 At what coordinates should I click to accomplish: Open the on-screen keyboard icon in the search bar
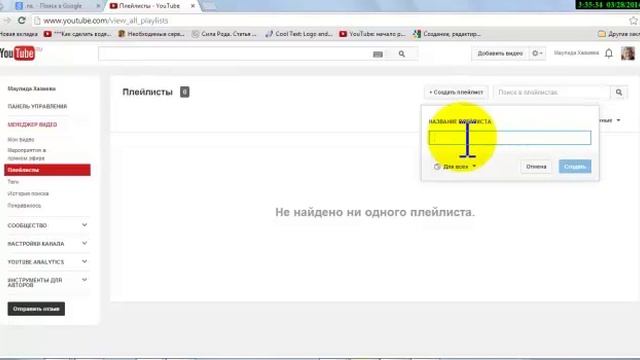[378, 54]
